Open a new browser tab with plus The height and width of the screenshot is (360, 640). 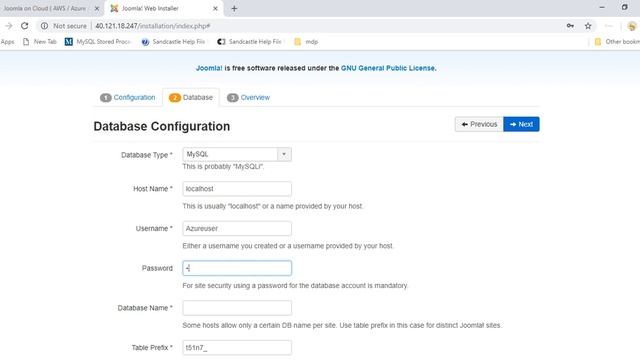(234, 8)
